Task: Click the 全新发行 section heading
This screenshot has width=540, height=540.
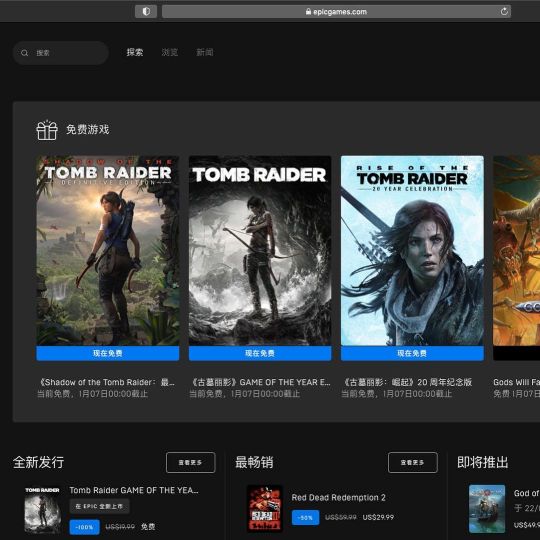Action: [39, 462]
